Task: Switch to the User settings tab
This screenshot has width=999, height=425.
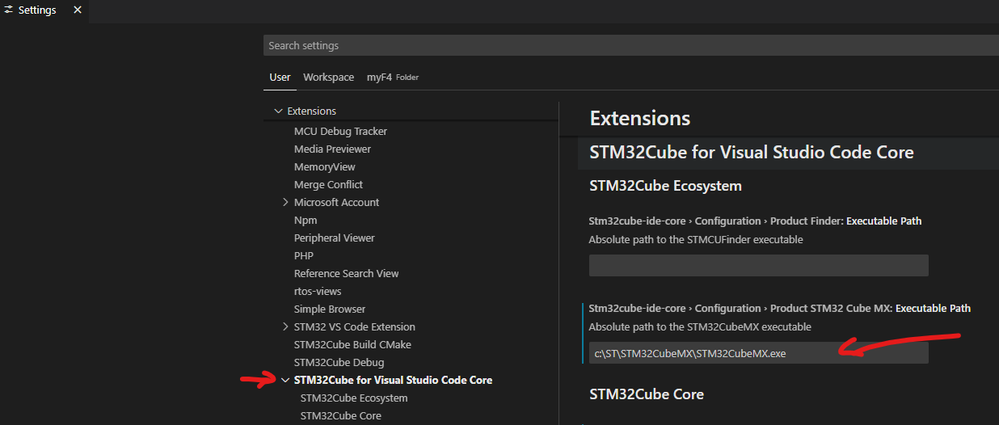Action: [280, 77]
